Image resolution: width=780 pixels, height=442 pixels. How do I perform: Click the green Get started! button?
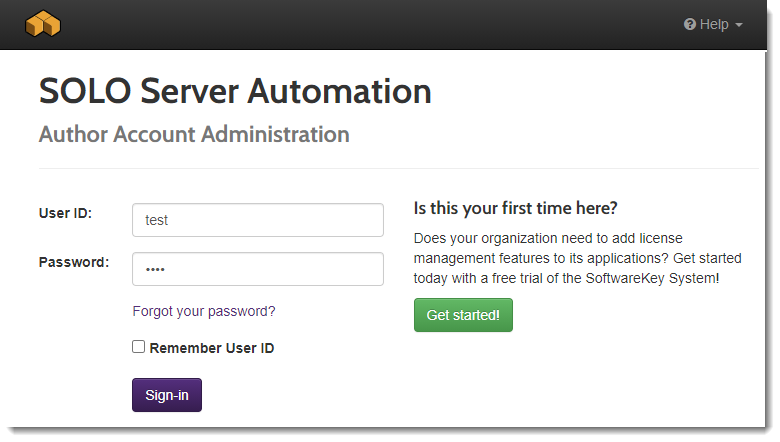pyautogui.click(x=463, y=315)
